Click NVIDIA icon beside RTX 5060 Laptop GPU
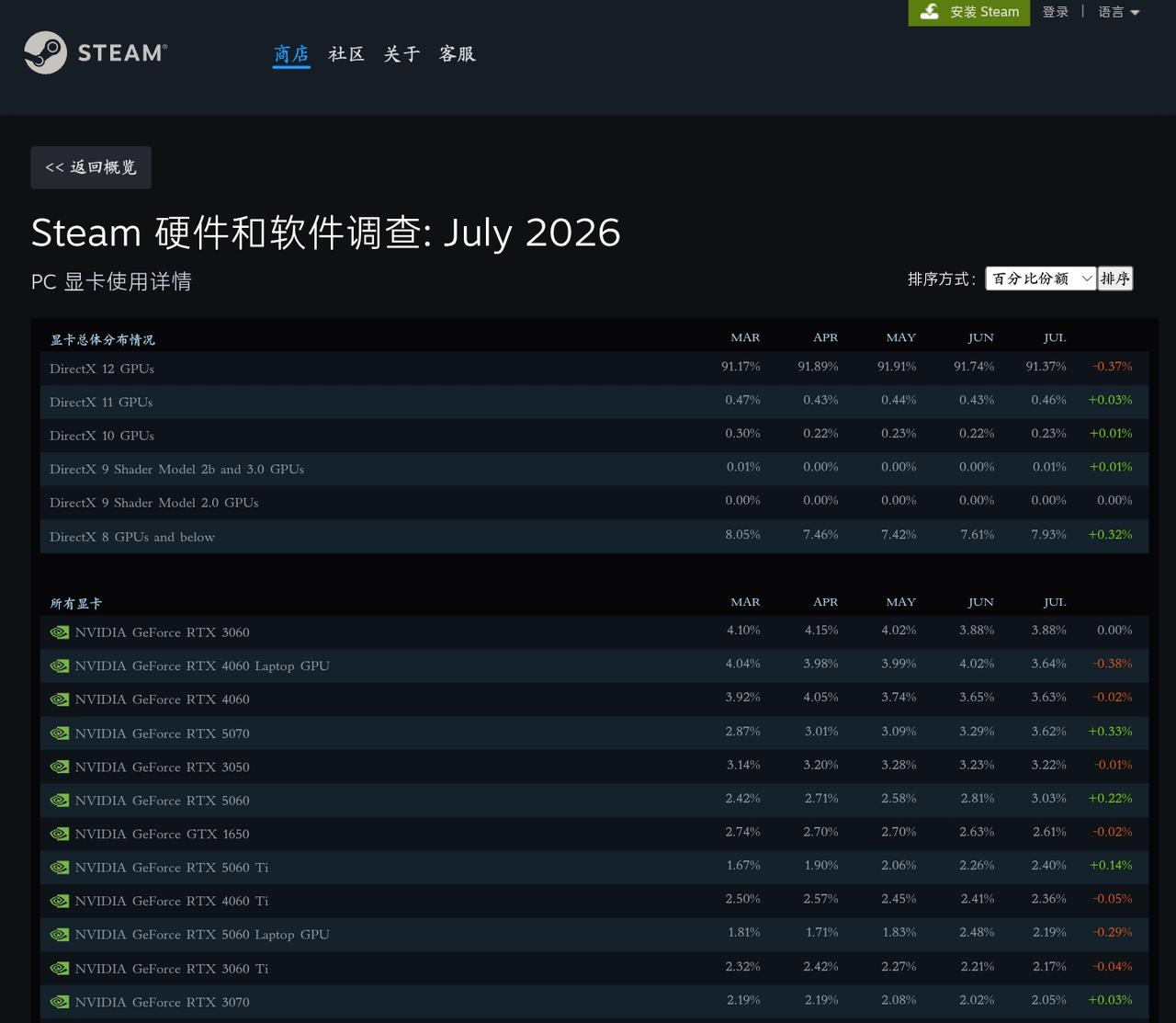This screenshot has height=1023, width=1176. tap(60, 935)
